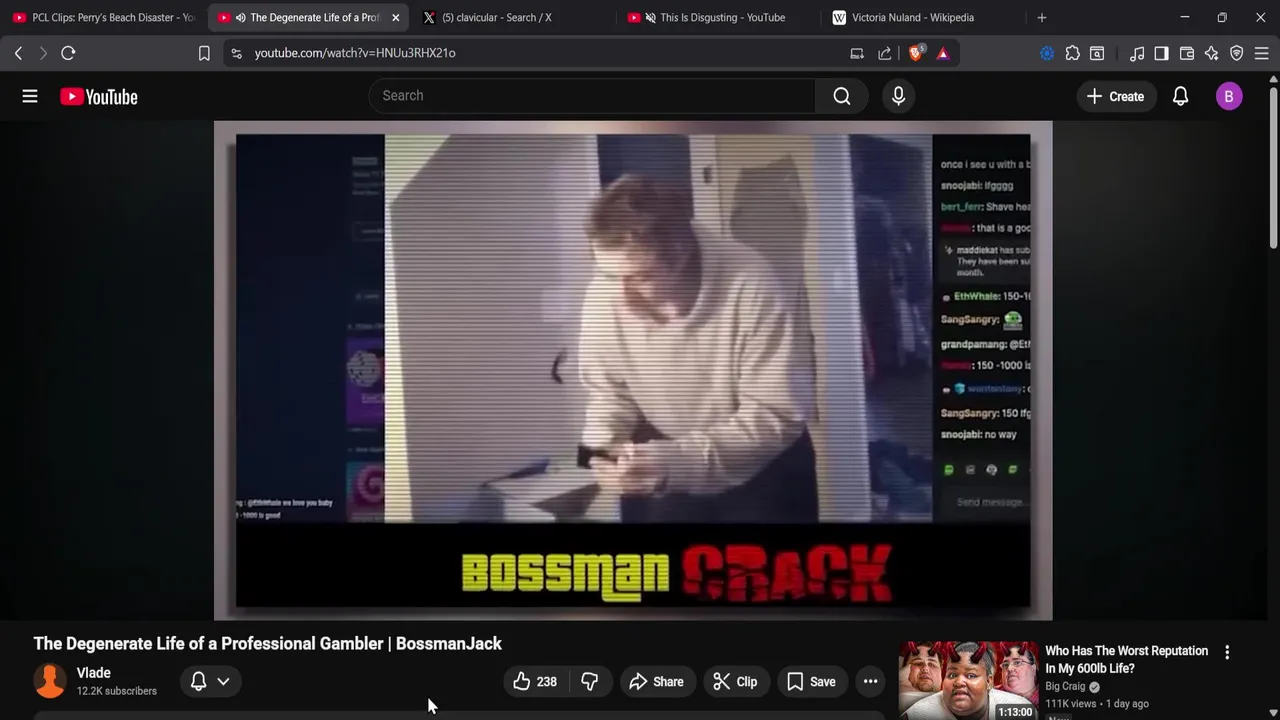This screenshot has height=720, width=1280.
Task: Click the Share button under video
Action: click(x=656, y=682)
